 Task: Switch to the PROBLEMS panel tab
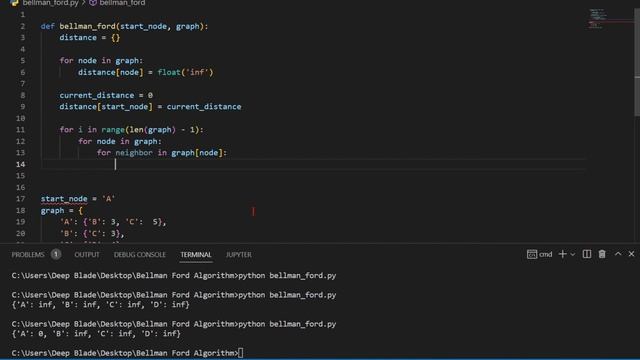coord(28,255)
